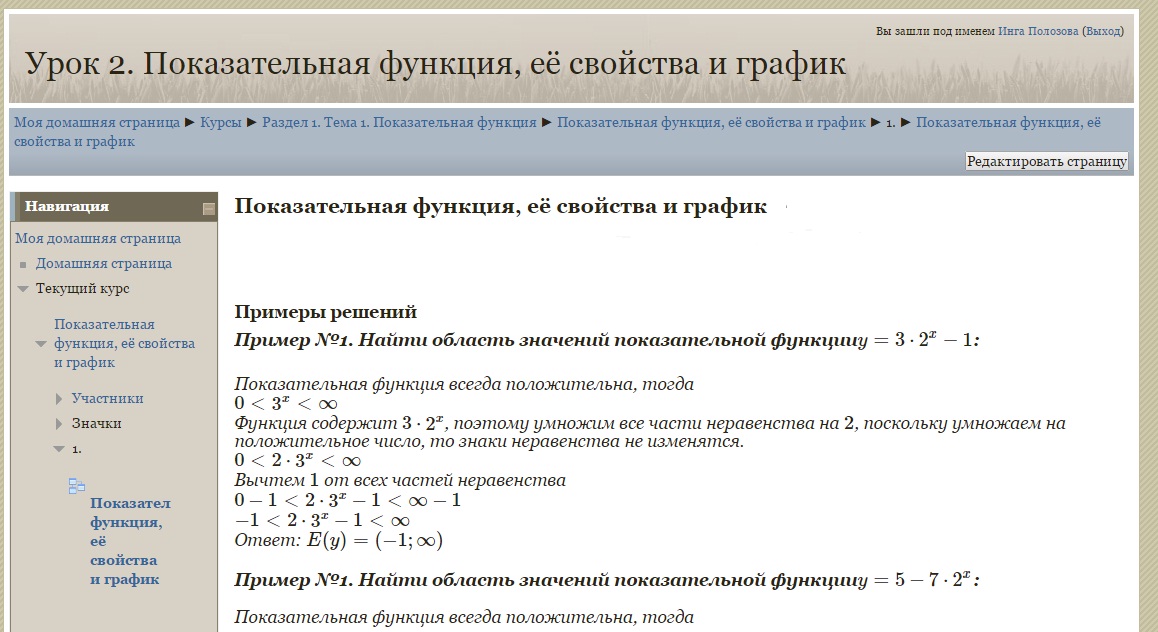Go to Моя домашняя страница in the breadcrumb
Viewport: 1158px width, 632px height.
point(97,123)
